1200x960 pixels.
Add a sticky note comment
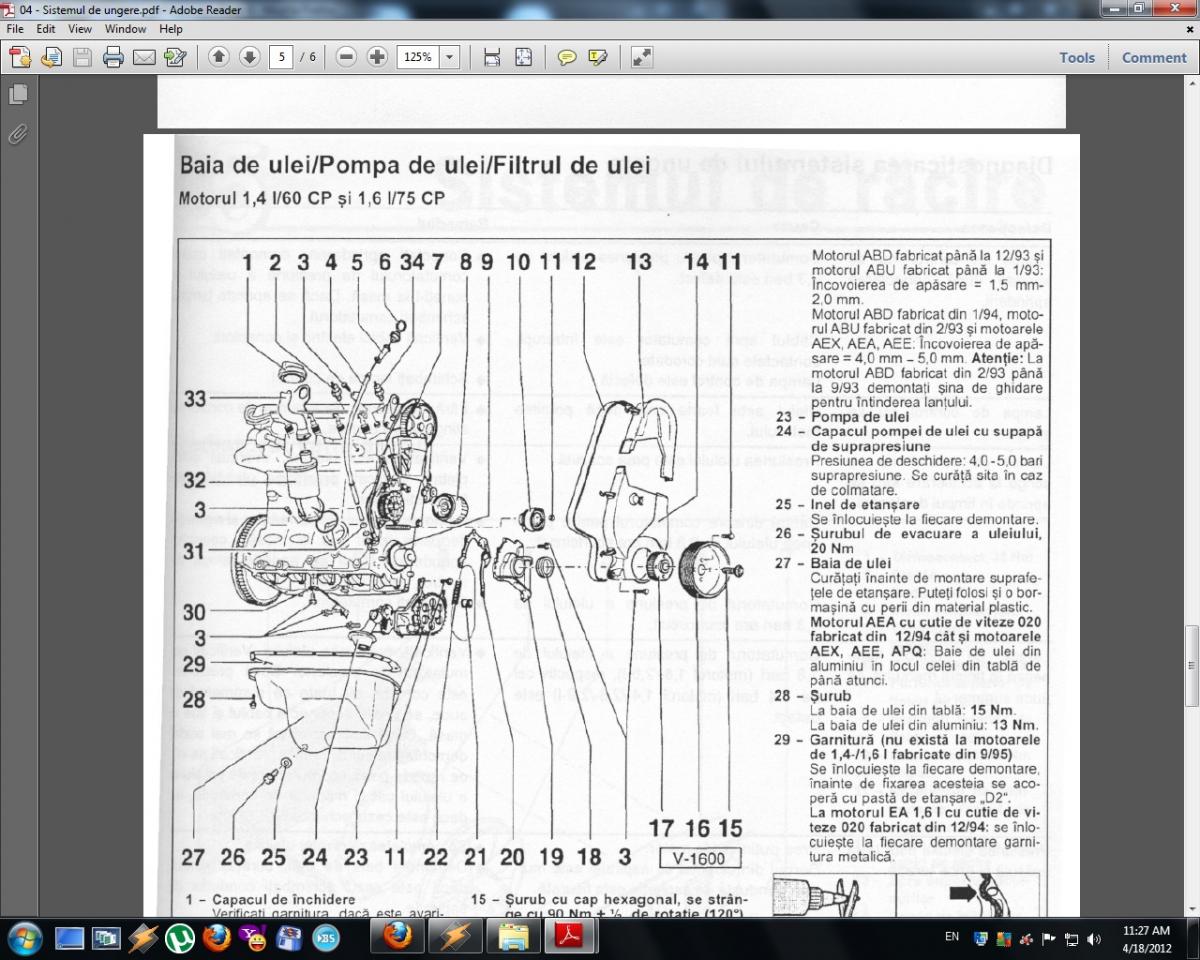[x=567, y=57]
